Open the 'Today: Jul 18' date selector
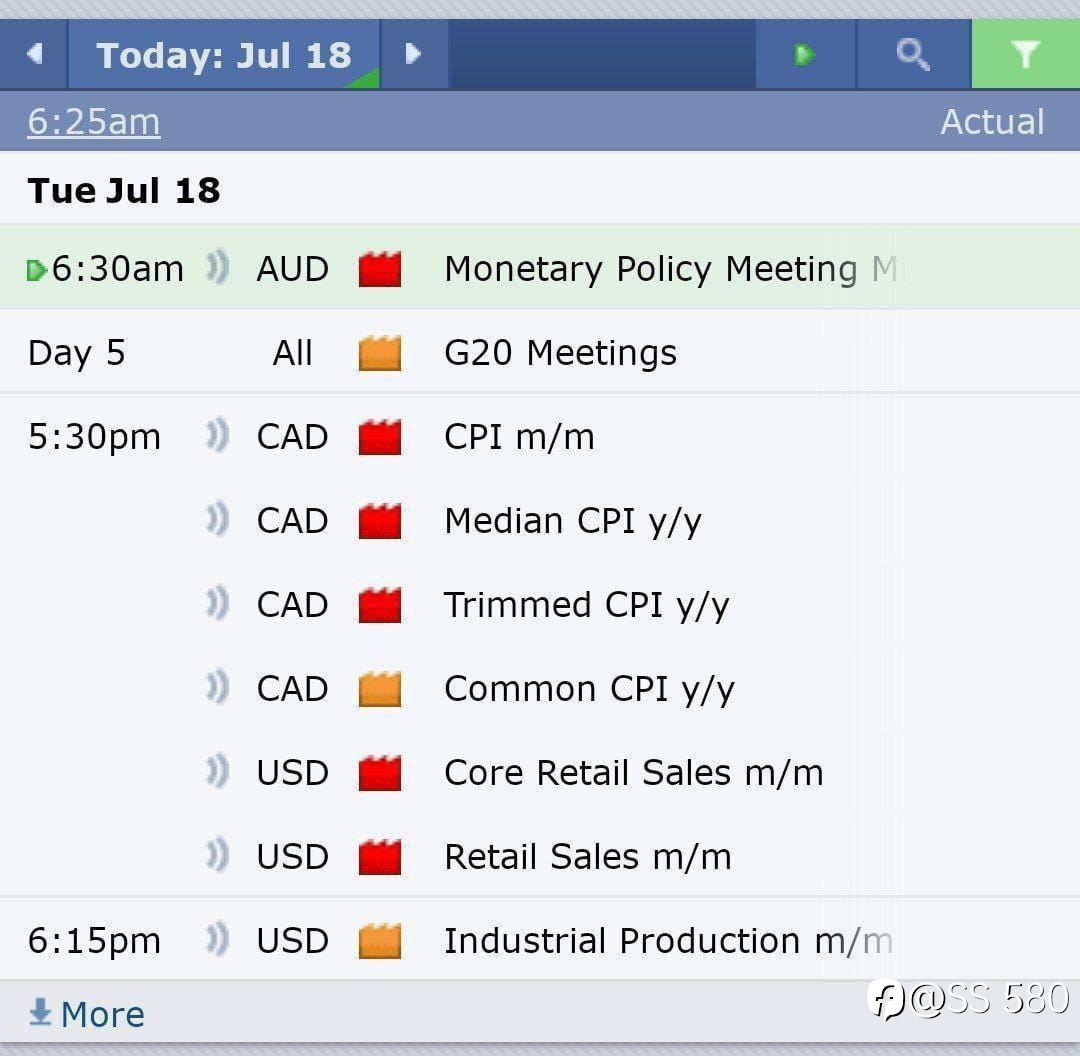Viewport: 1080px width, 1056px height. [x=224, y=54]
